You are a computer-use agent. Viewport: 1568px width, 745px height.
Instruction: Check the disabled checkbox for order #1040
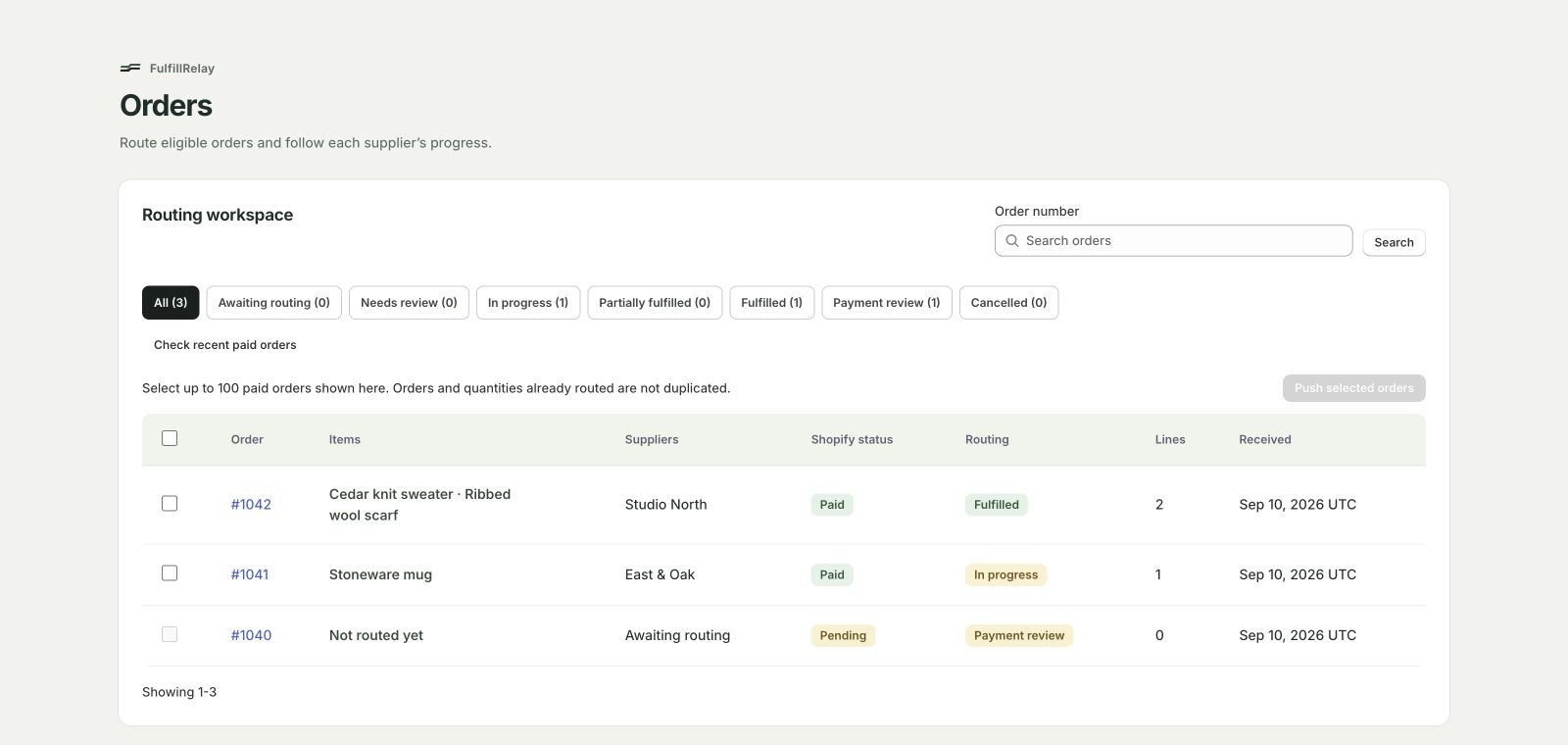pos(170,635)
